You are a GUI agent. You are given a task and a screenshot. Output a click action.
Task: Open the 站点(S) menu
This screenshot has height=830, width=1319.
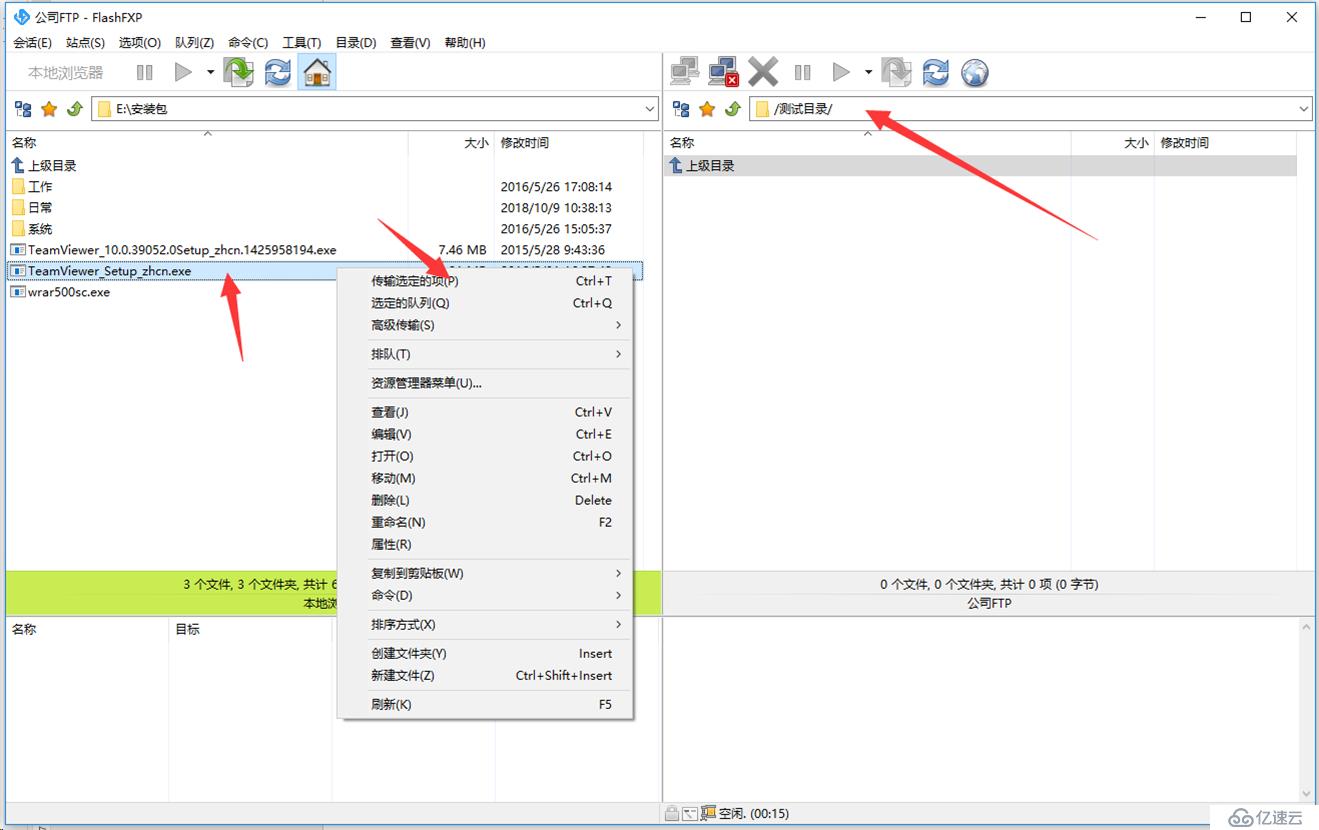pyautogui.click(x=85, y=42)
